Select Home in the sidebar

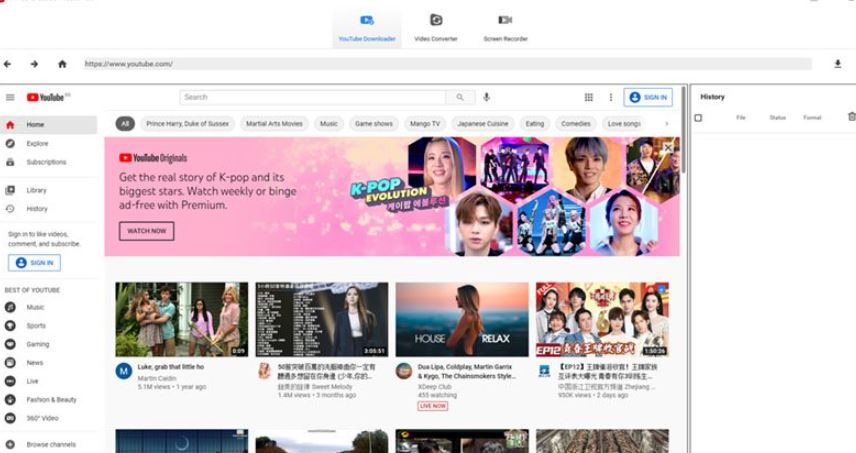[49, 124]
